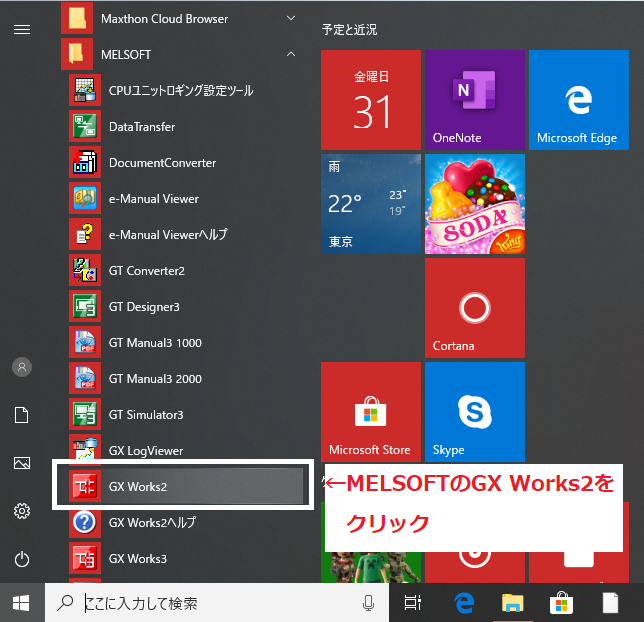Open the OneNote tile
Screen dimensions: 644x622
click(x=475, y=100)
